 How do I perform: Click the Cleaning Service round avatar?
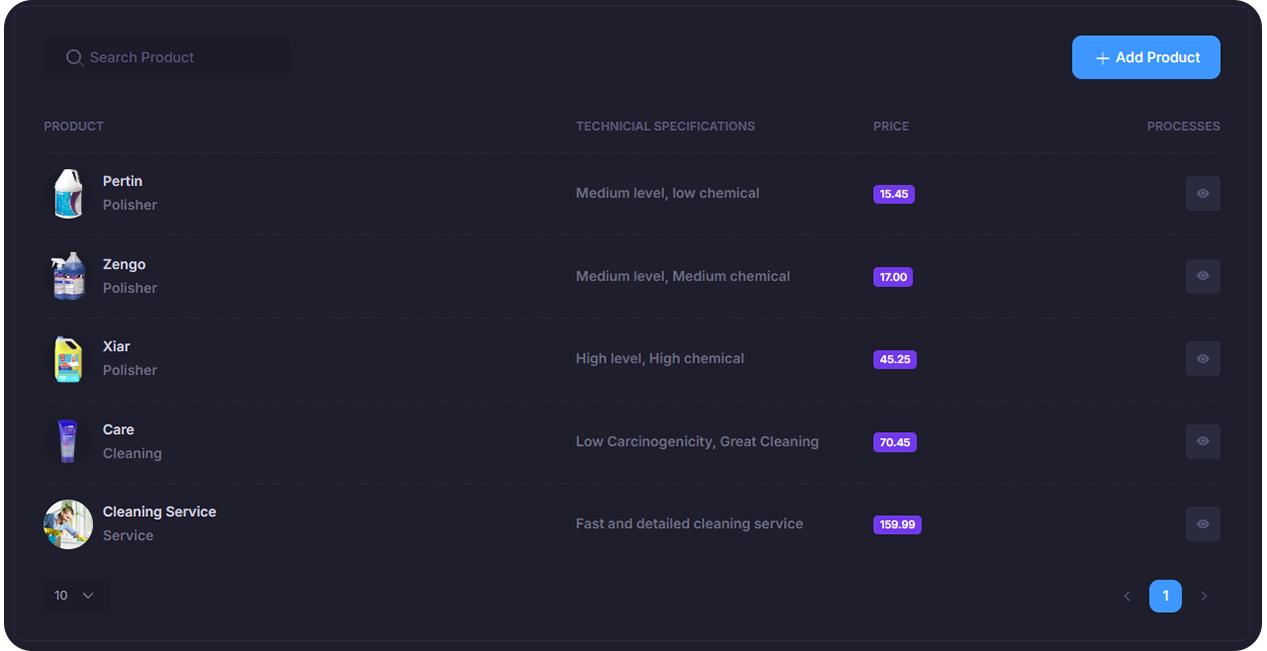(68, 524)
